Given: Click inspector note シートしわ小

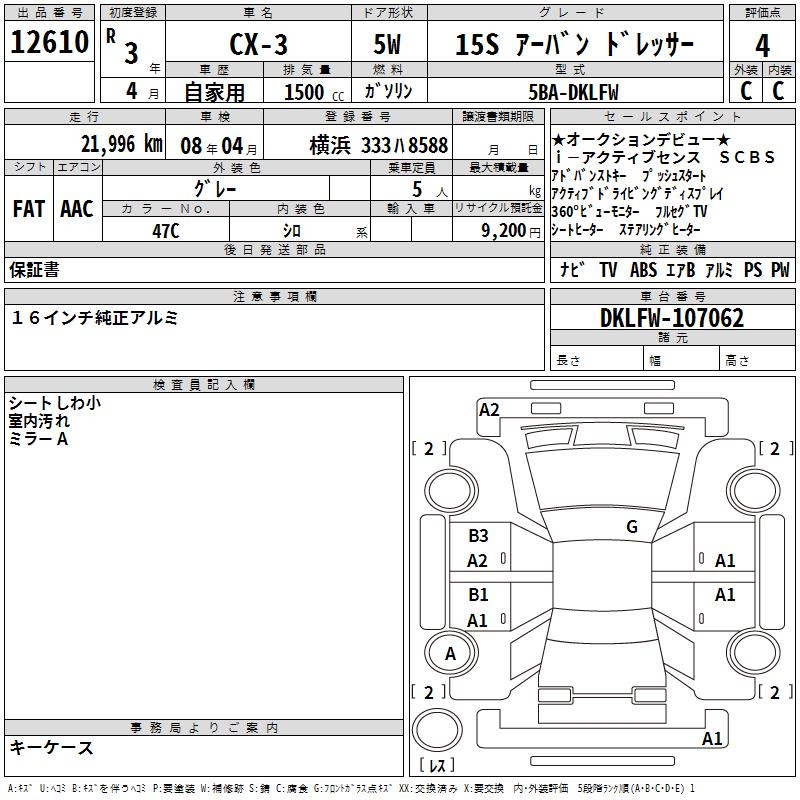Looking at the screenshot, I should click(x=55, y=403).
